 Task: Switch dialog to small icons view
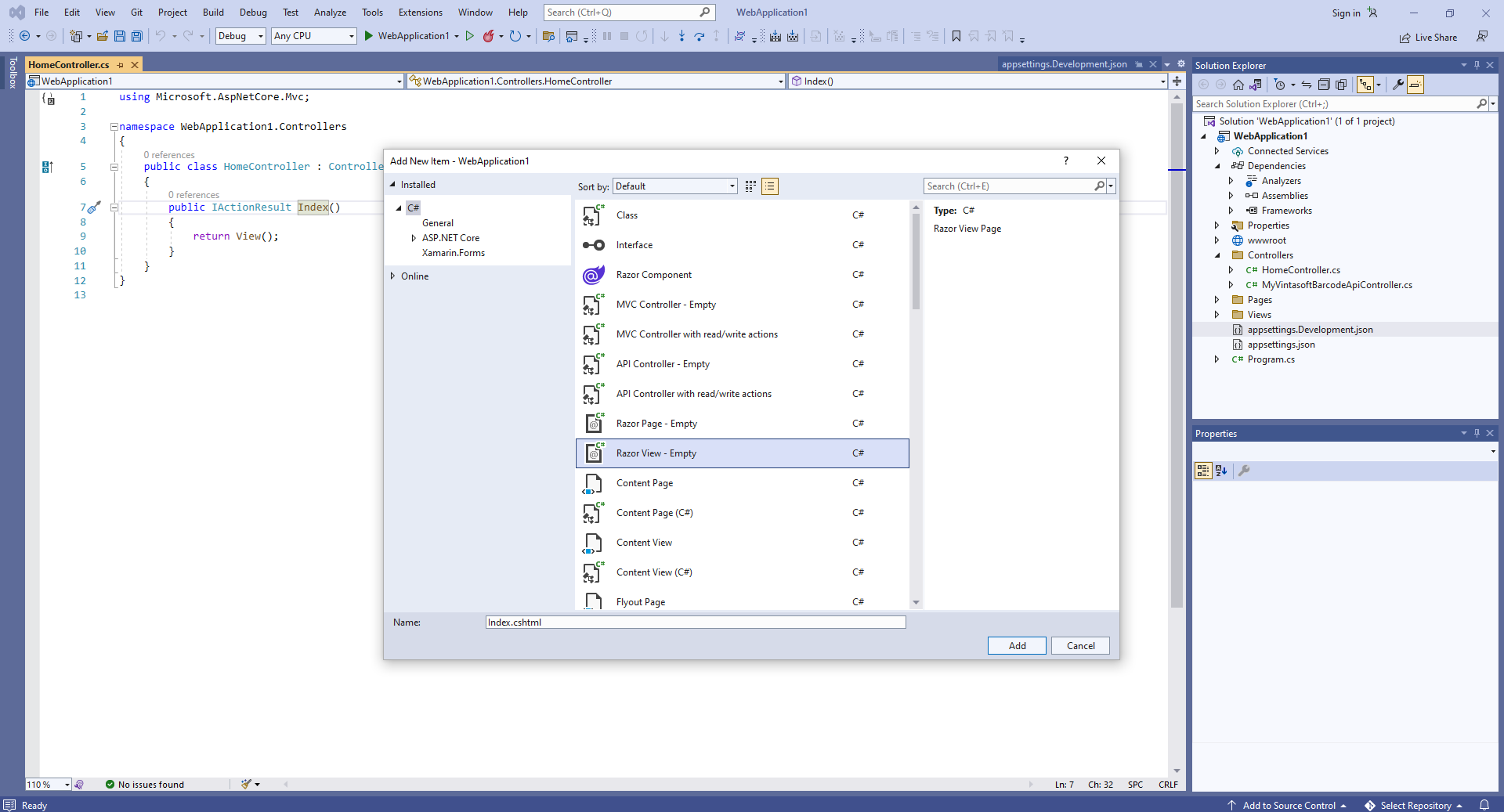pyautogui.click(x=750, y=186)
